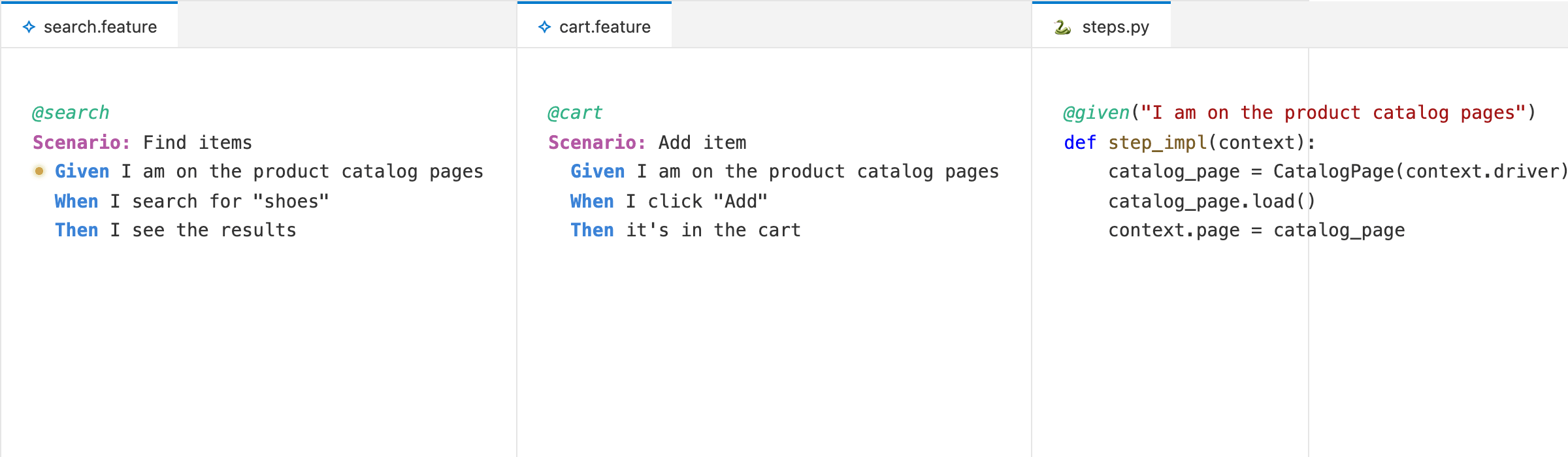This screenshot has height=457, width=1568.
Task: Click the @cart tag in cart.feature
Action: tap(575, 113)
